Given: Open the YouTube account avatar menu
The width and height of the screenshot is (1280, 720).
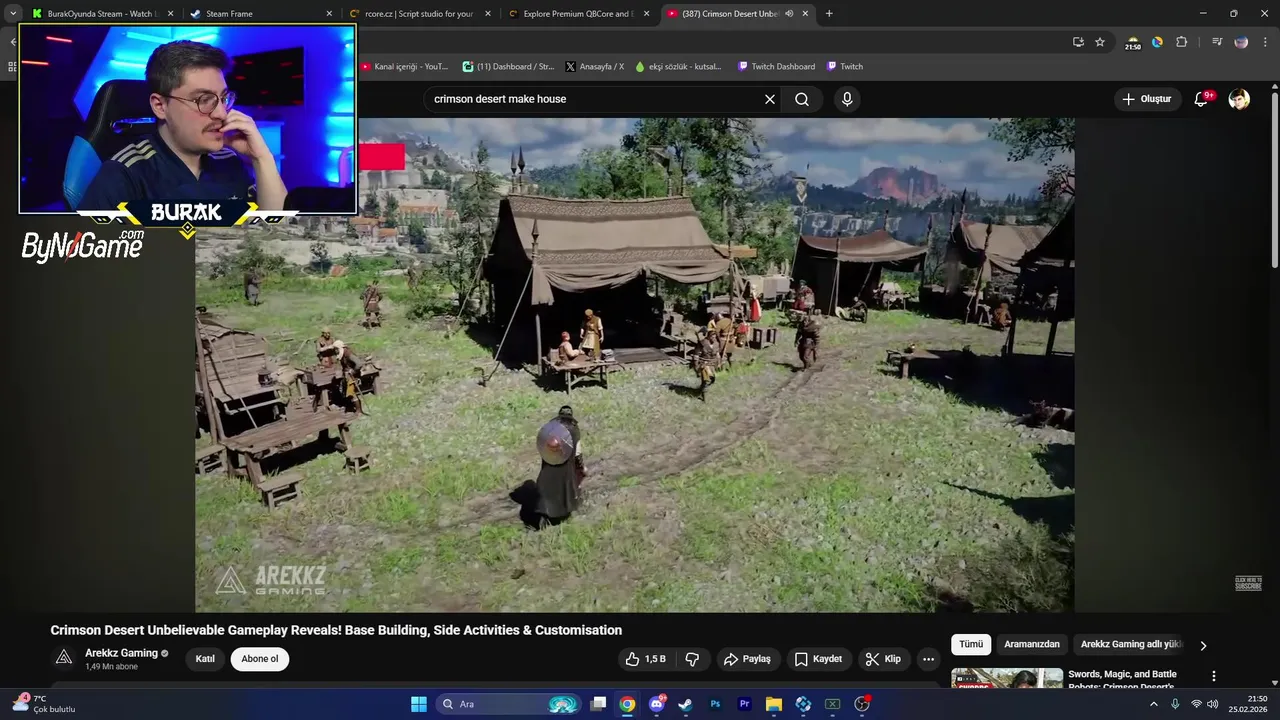Looking at the screenshot, I should point(1239,99).
